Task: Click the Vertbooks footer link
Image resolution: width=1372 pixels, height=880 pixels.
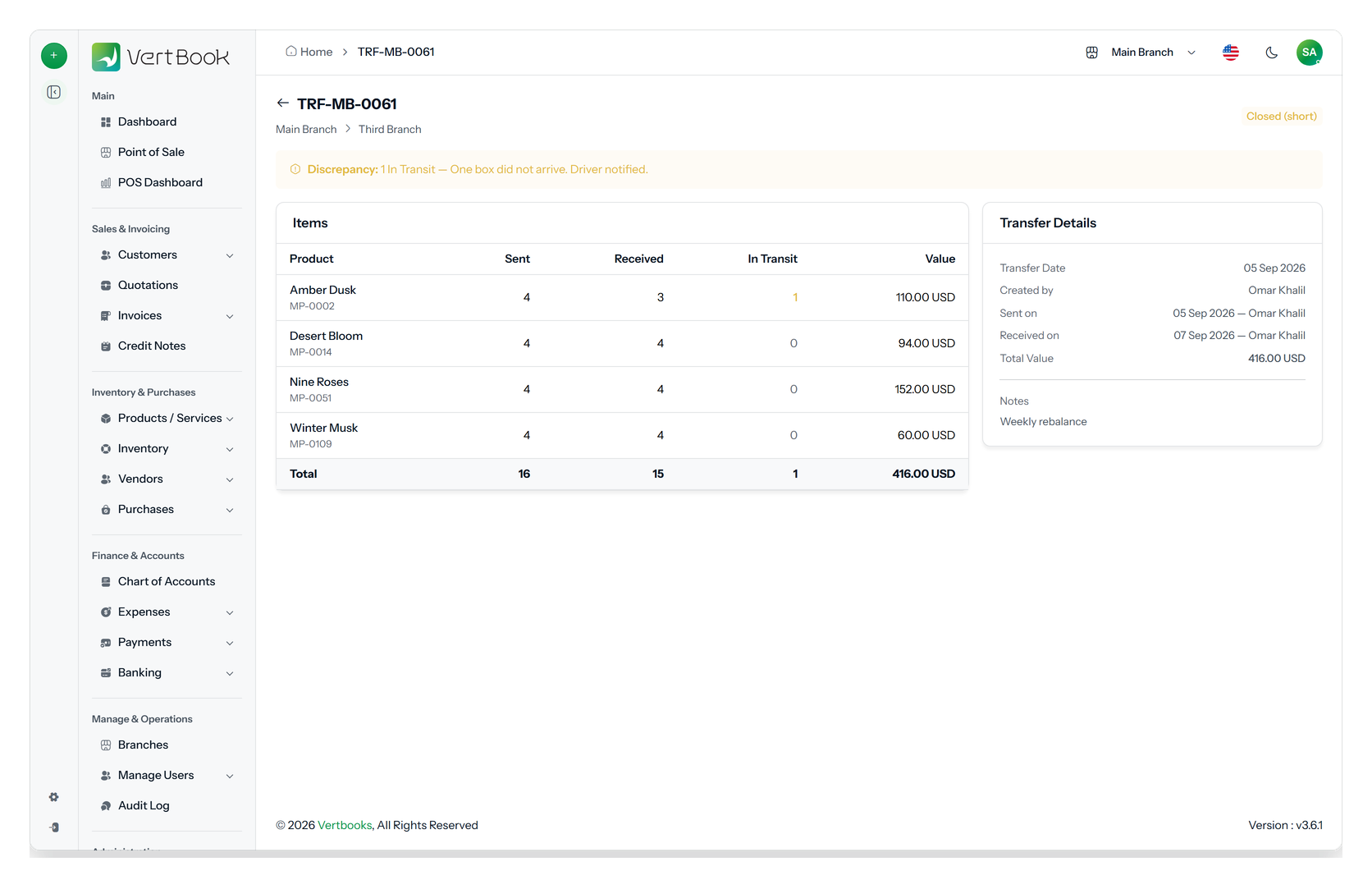Action: point(345,825)
